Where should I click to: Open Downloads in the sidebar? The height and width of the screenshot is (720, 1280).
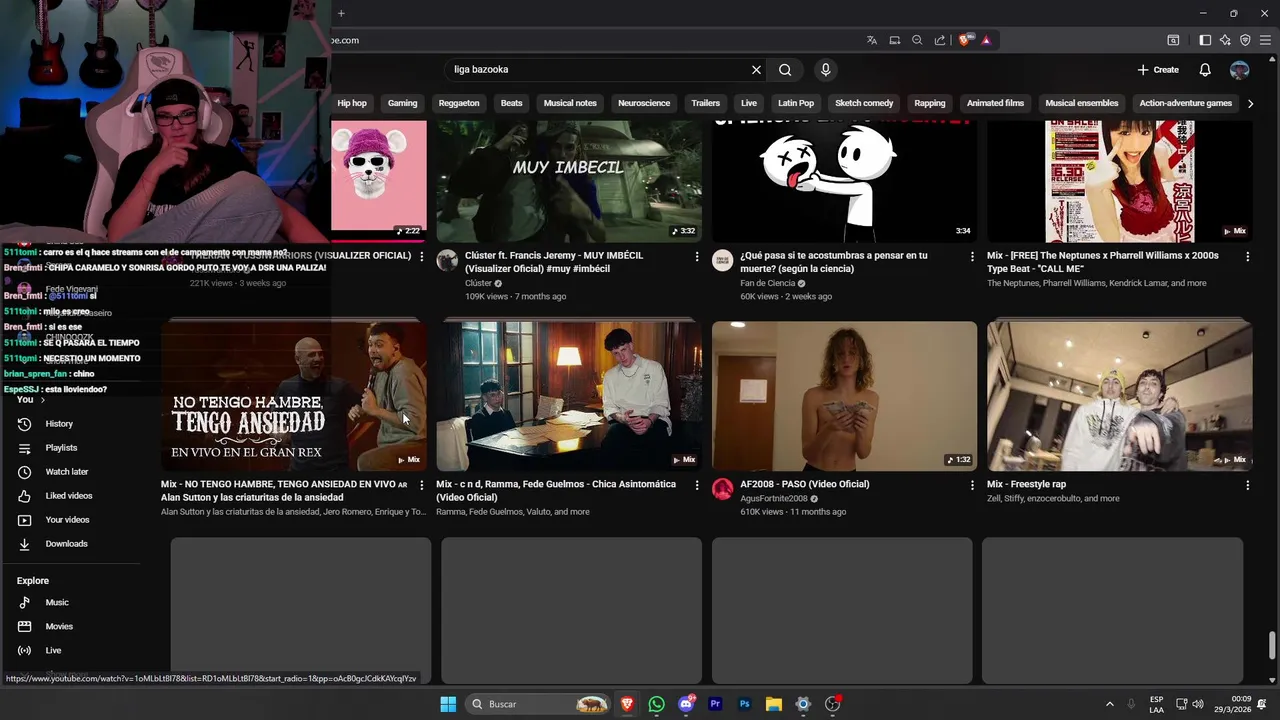coord(66,544)
